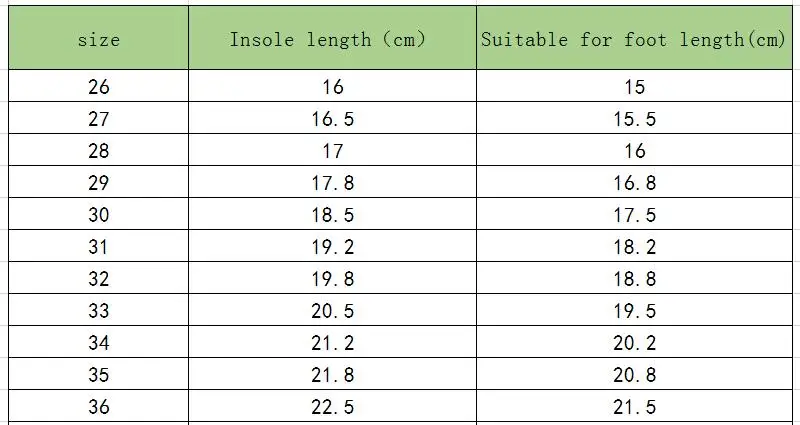
Task: Click the size 31 cell
Action: (98, 247)
